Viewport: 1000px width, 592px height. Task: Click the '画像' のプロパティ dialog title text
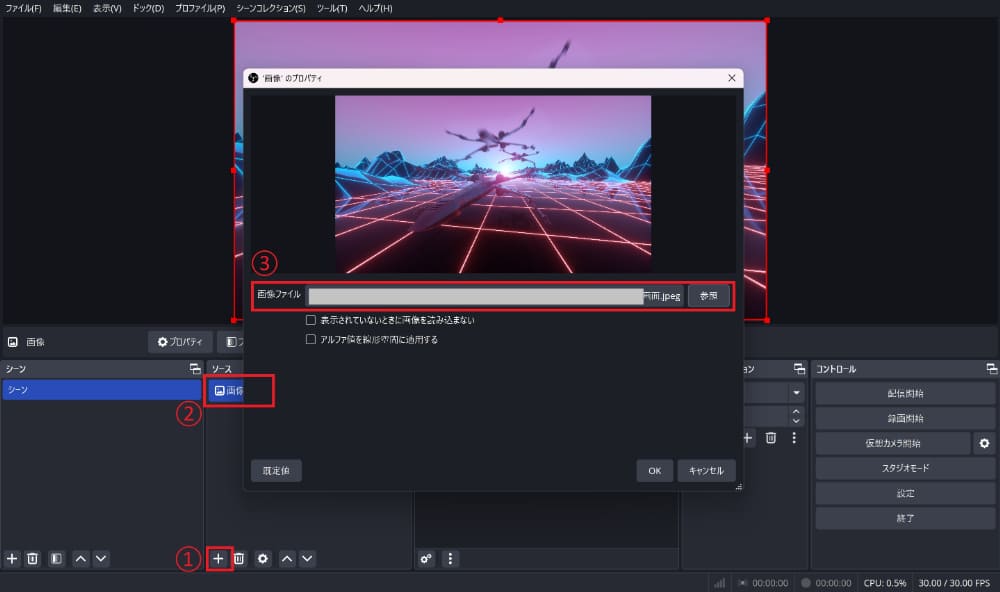point(292,78)
